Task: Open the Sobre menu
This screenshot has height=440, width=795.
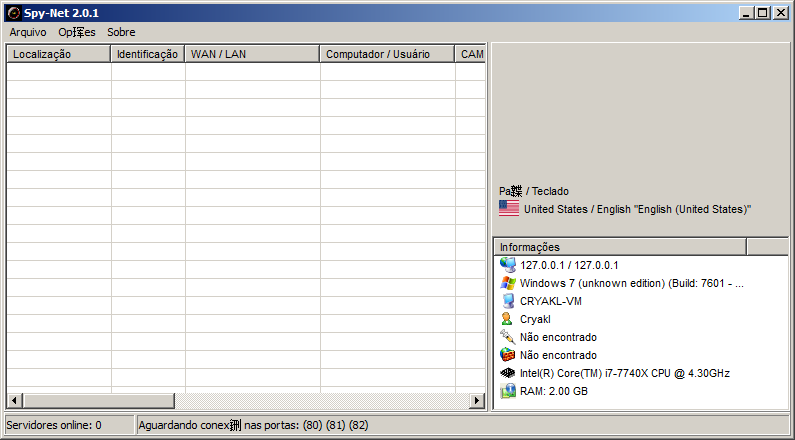Action: pyautogui.click(x=121, y=32)
